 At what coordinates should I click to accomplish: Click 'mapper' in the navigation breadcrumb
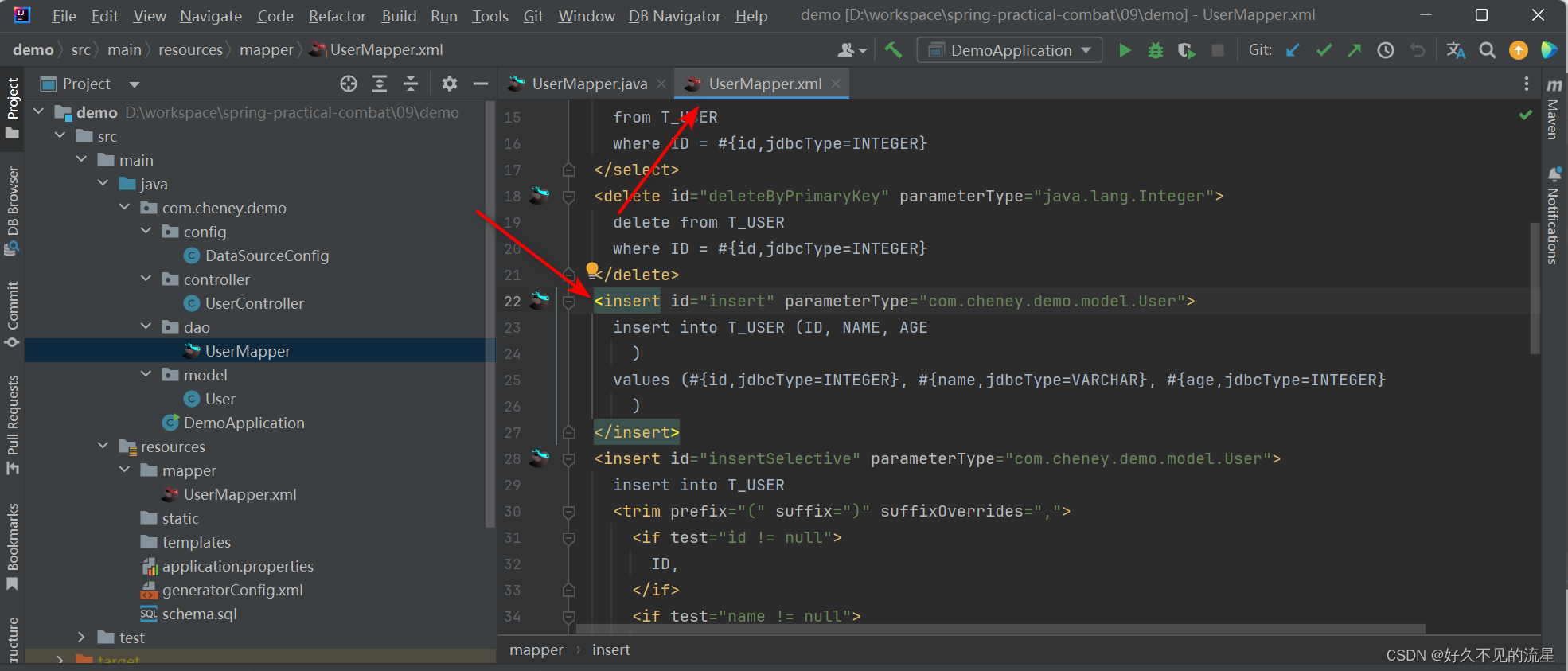coord(267,49)
